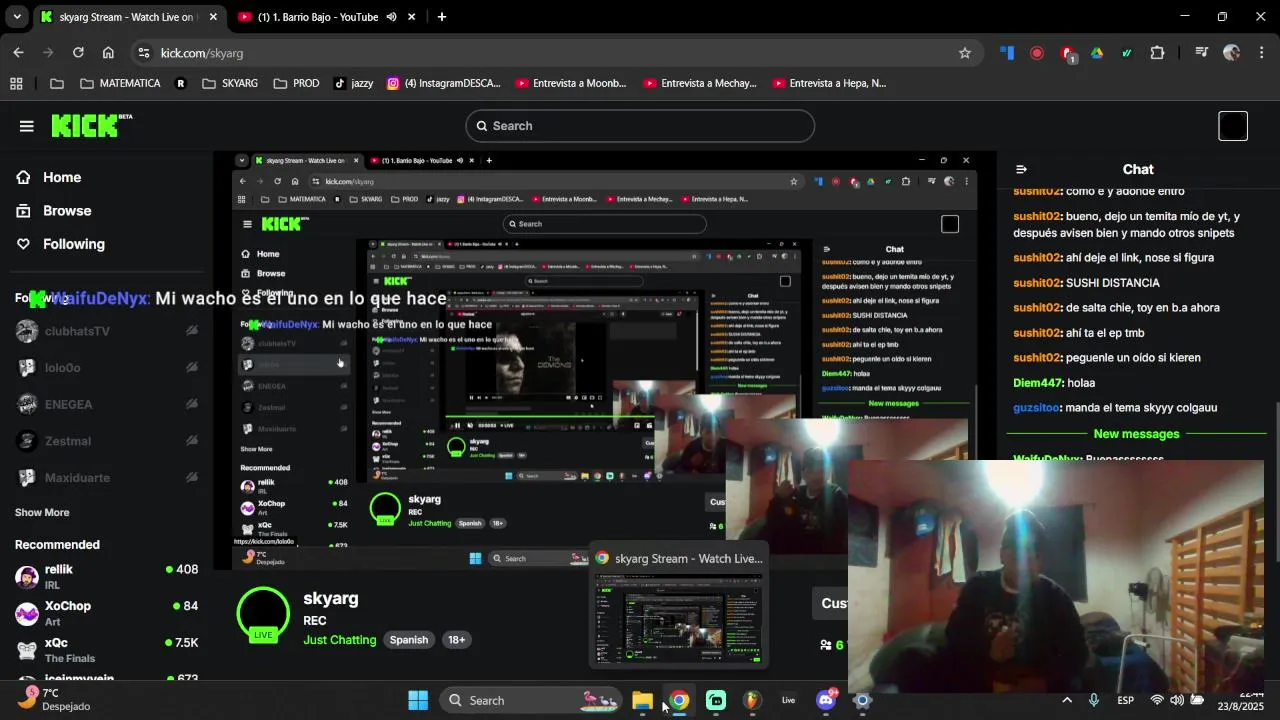The height and width of the screenshot is (720, 1280).
Task: Toggle notifications for clubhatsTV in sidebar
Action: [x=191, y=331]
